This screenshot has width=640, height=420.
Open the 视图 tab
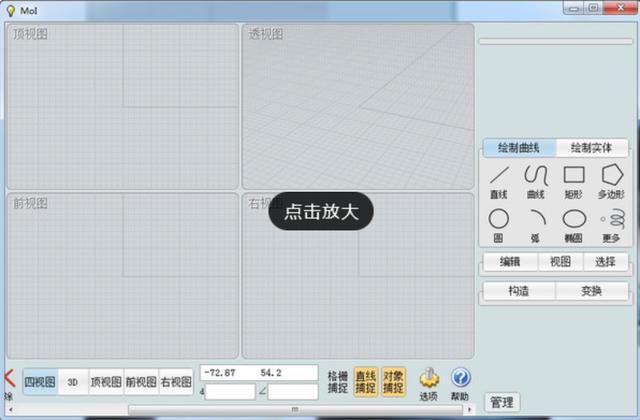[560, 262]
